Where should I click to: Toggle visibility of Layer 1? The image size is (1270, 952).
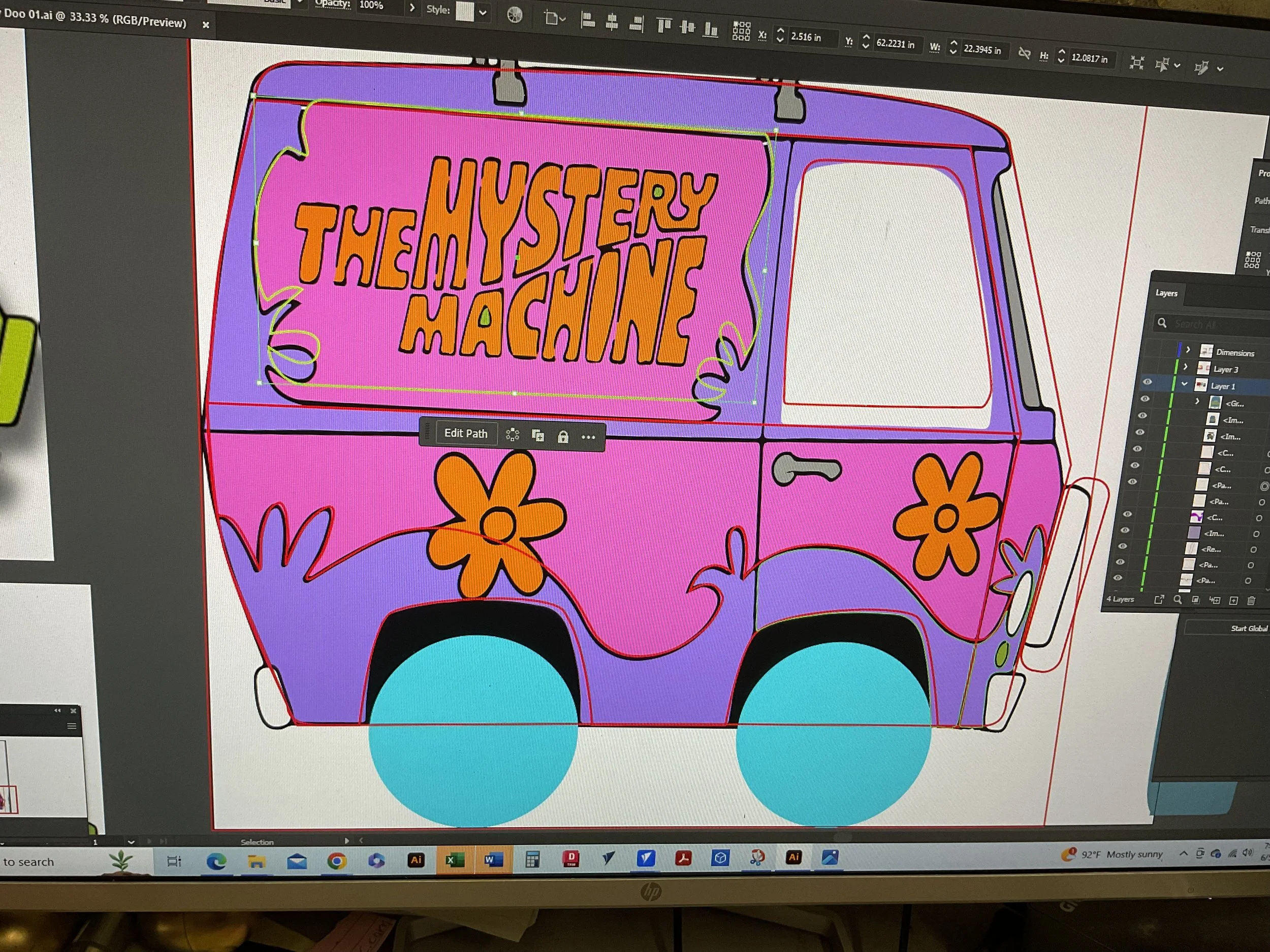[x=1147, y=382]
